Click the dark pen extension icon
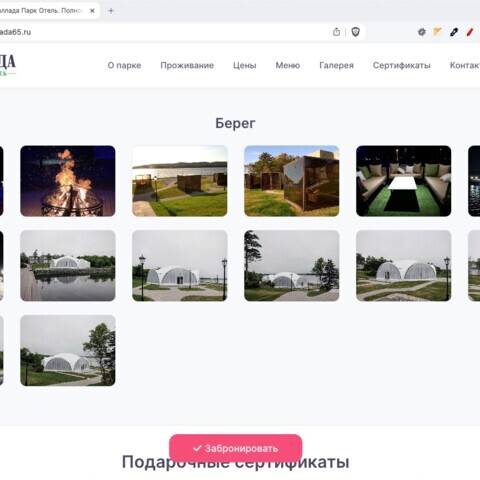 click(454, 32)
